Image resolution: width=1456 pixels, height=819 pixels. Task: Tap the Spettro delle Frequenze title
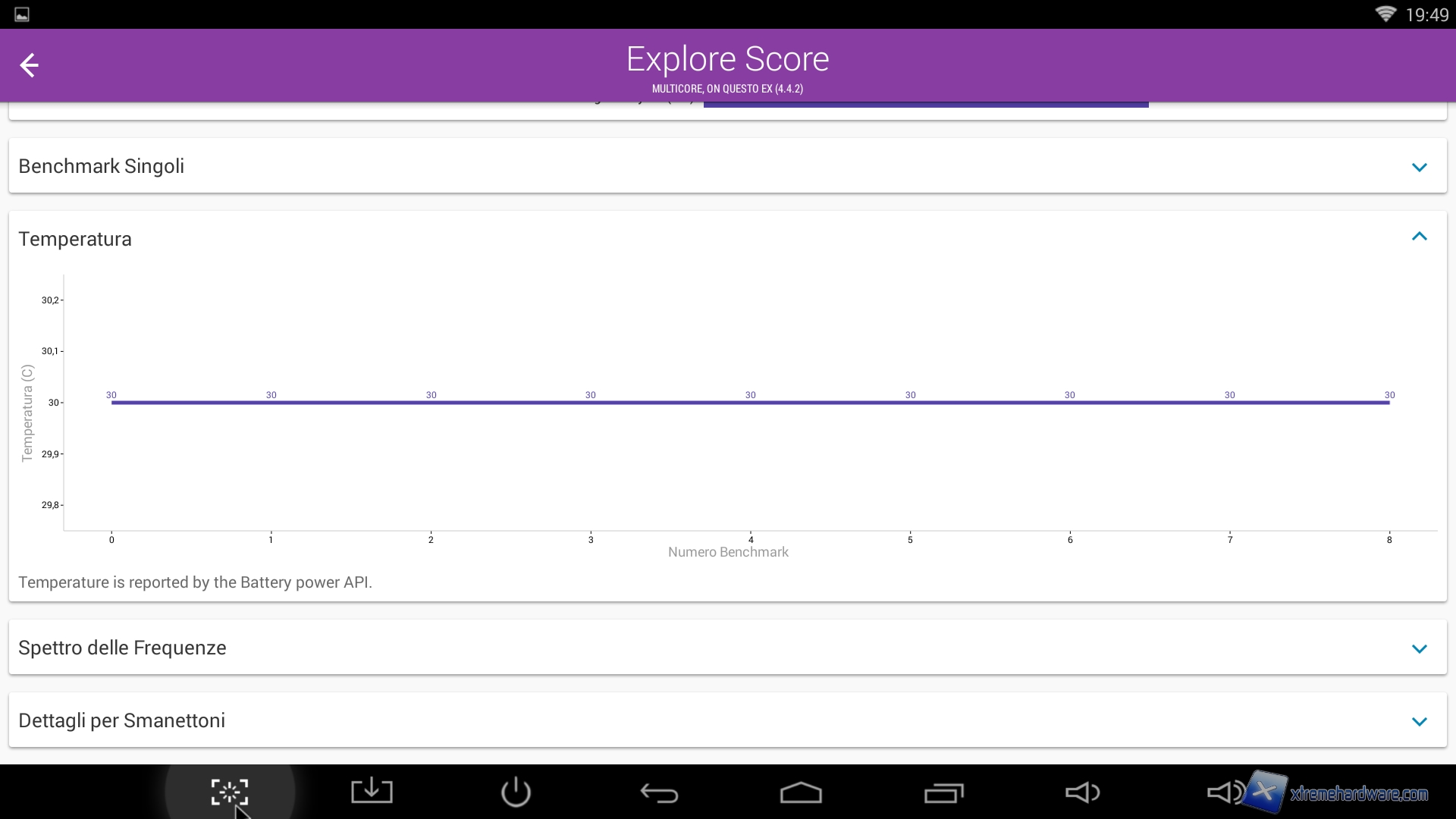(x=122, y=648)
